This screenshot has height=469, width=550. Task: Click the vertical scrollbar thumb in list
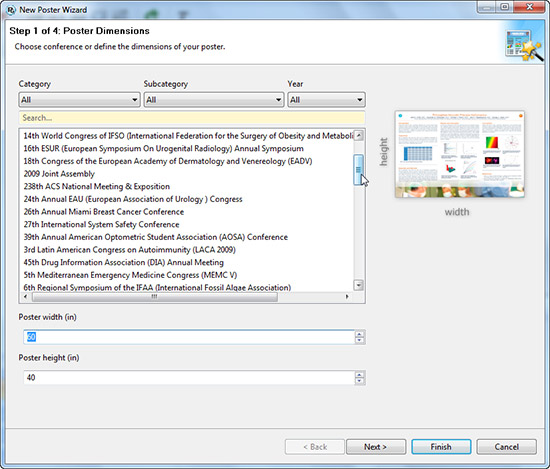(358, 169)
